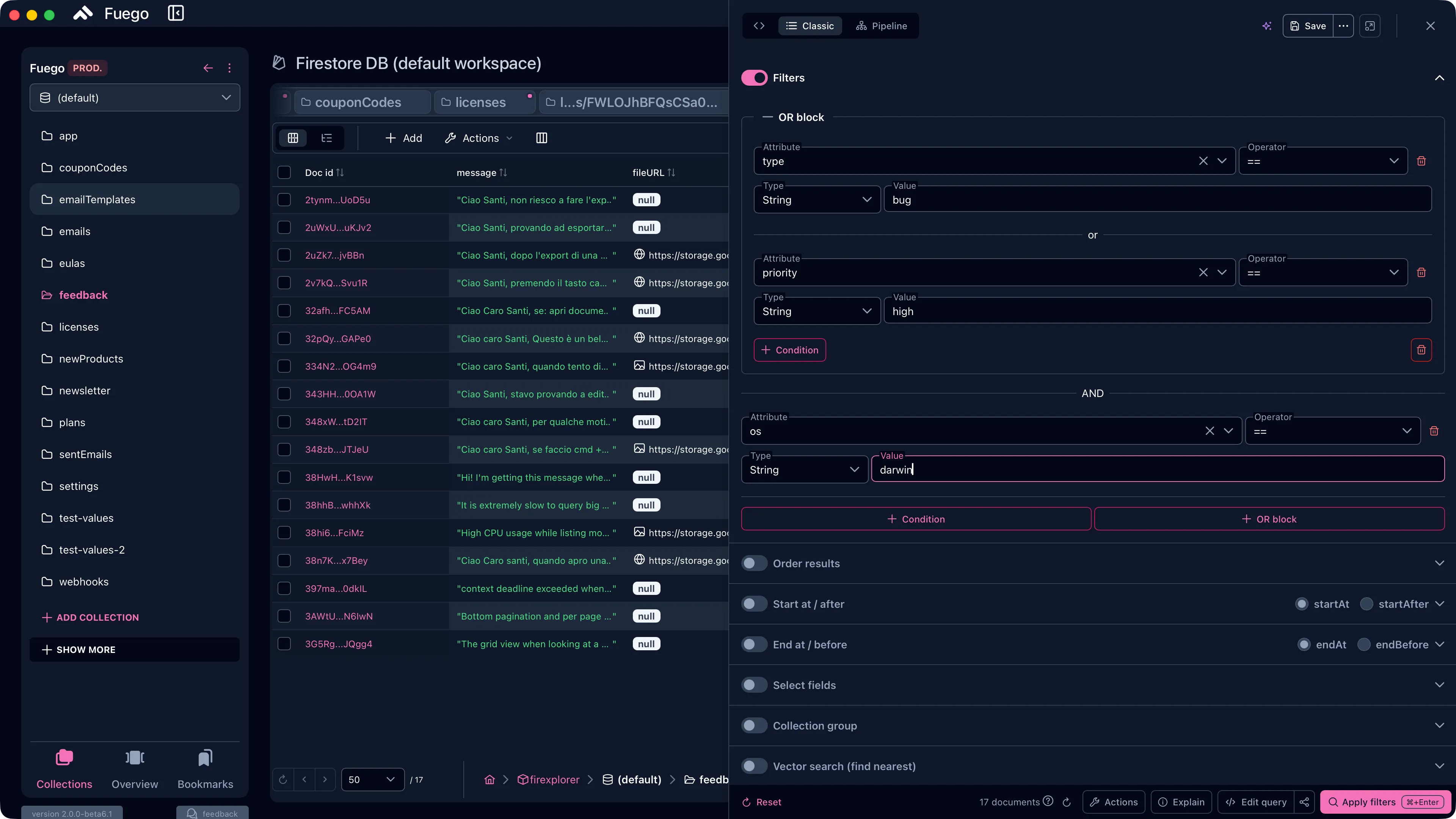Viewport: 1456px width, 819px height.
Task: Open the Bookmarks section icon
Action: [205, 758]
